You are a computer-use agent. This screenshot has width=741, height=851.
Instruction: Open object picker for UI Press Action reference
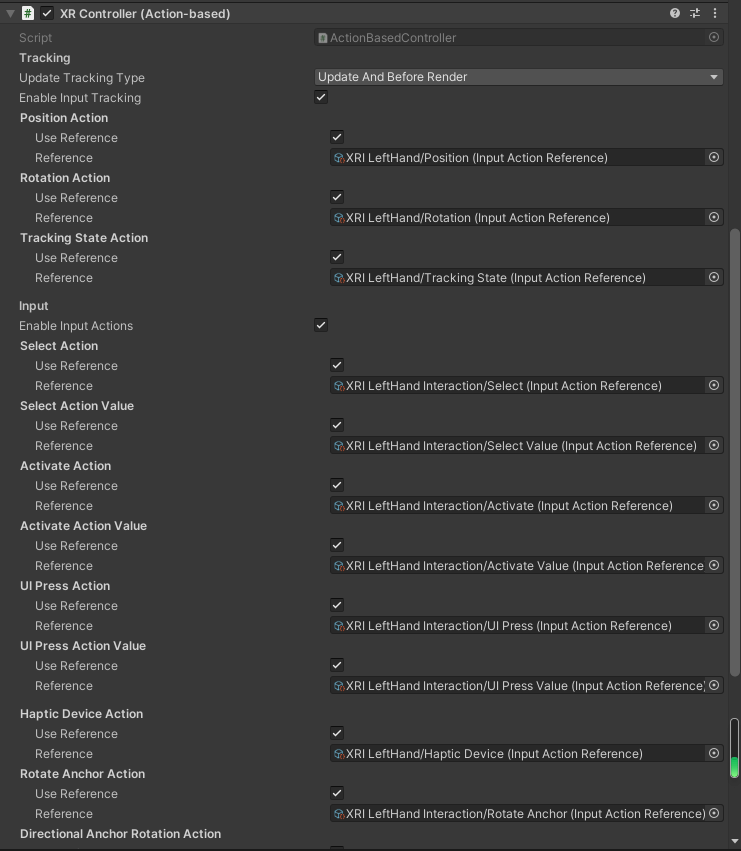click(714, 625)
